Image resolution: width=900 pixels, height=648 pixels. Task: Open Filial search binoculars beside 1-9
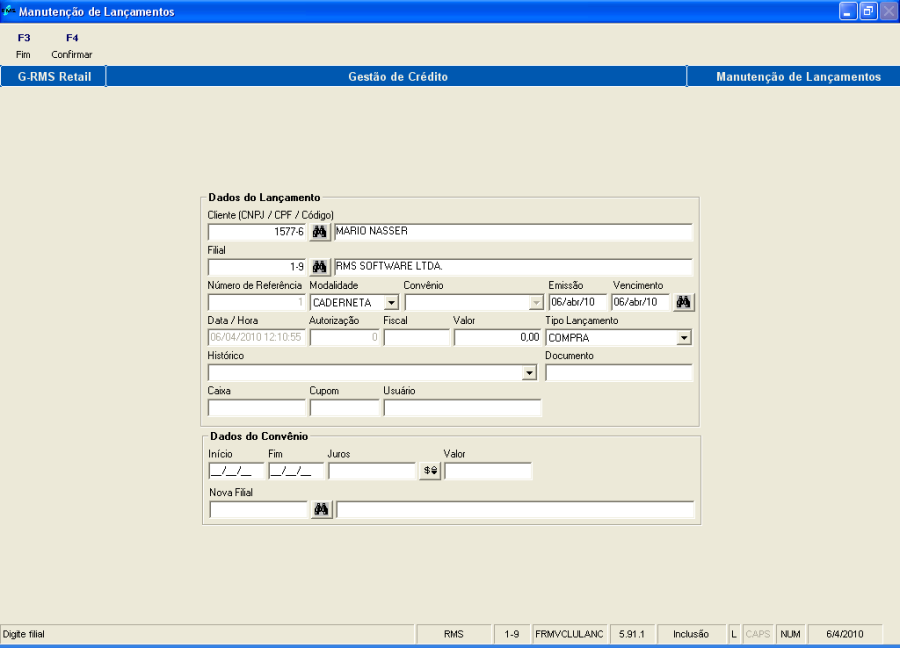pos(320,267)
